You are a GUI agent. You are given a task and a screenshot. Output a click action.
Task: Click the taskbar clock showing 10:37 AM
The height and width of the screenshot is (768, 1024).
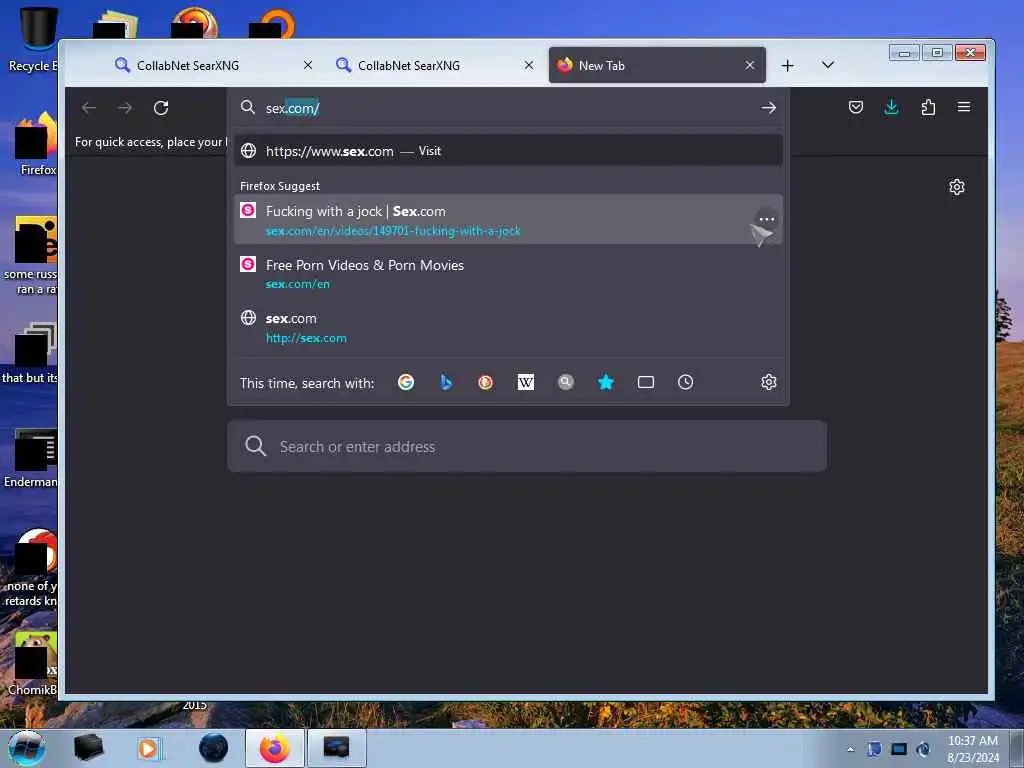point(973,749)
